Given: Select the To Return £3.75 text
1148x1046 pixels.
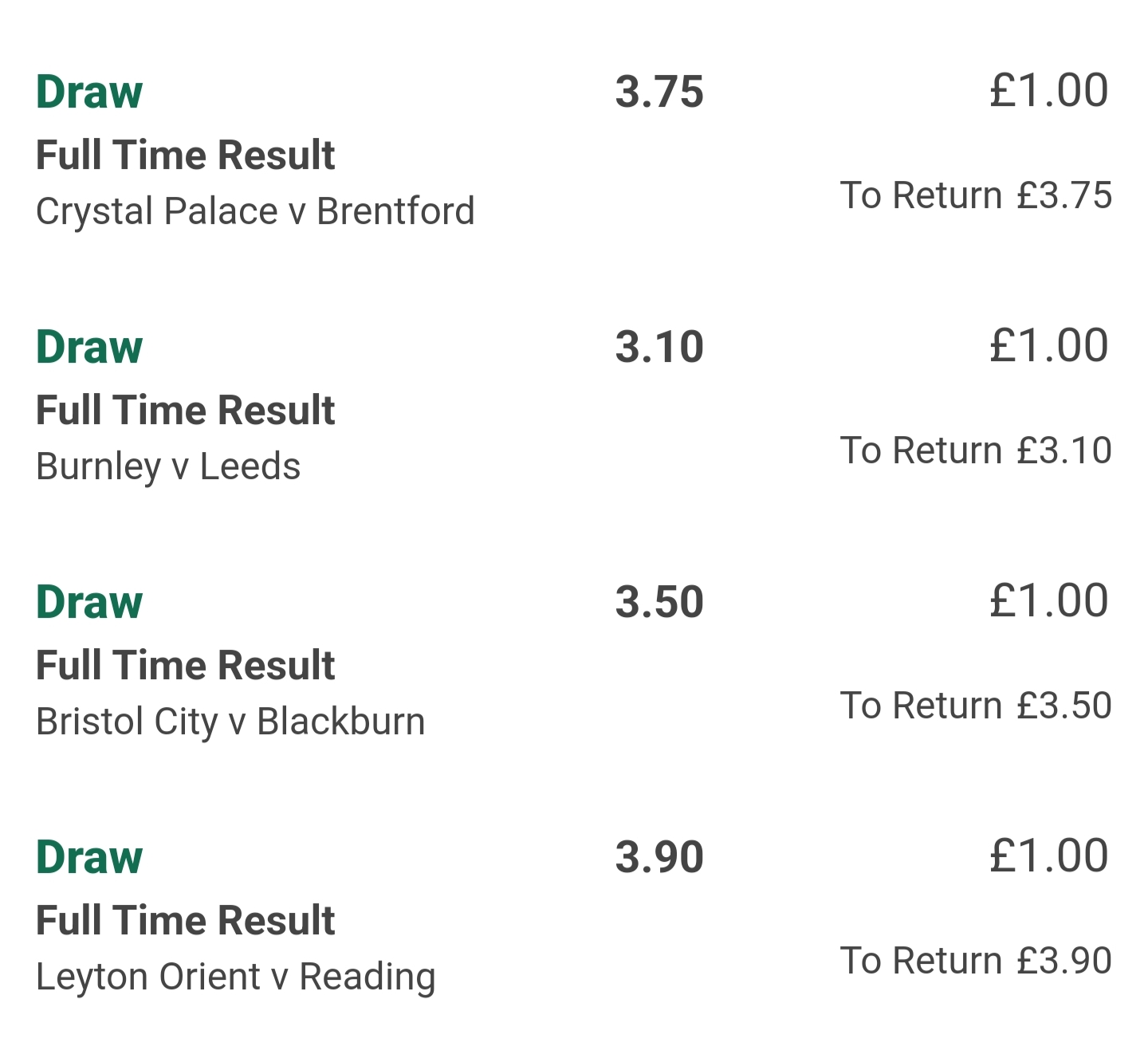Looking at the screenshot, I should click(x=976, y=196).
